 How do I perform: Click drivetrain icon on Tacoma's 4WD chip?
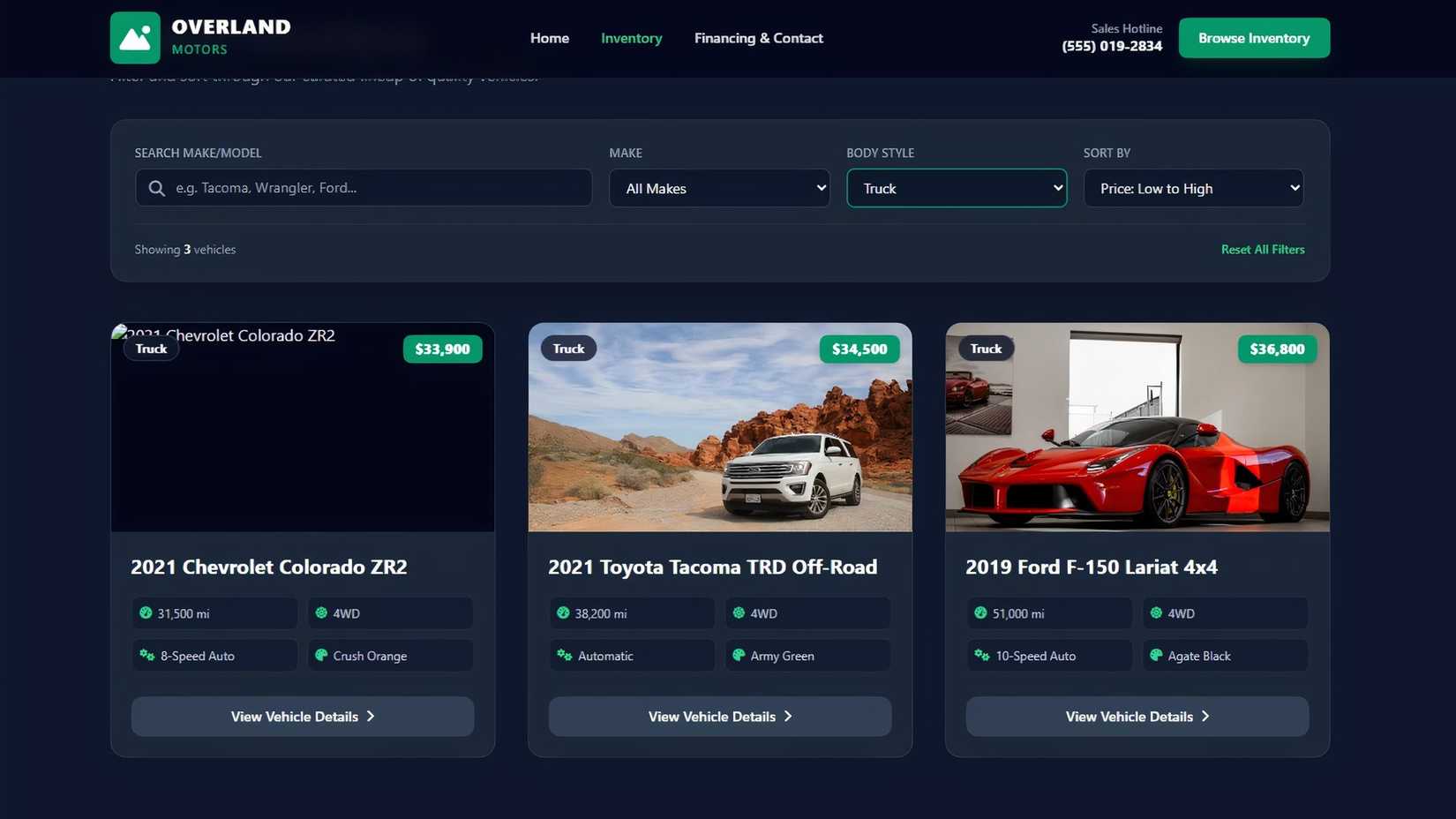[739, 612]
